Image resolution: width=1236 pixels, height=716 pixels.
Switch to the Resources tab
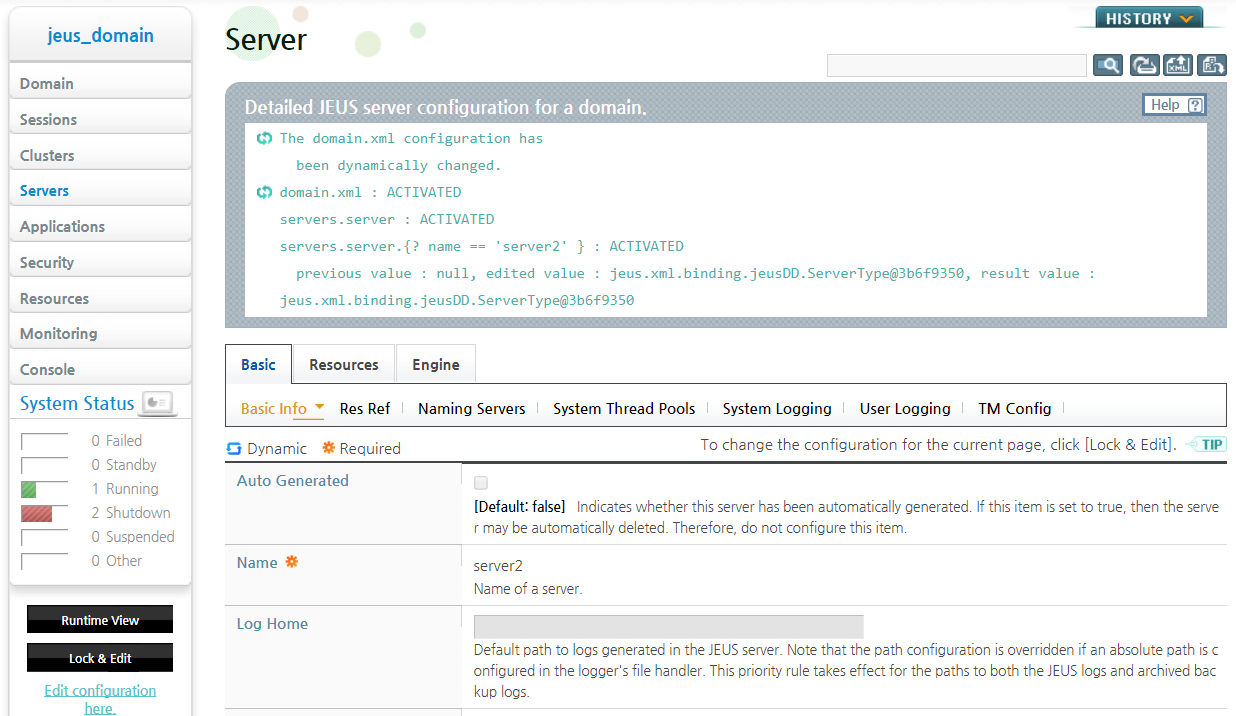pyautogui.click(x=344, y=365)
